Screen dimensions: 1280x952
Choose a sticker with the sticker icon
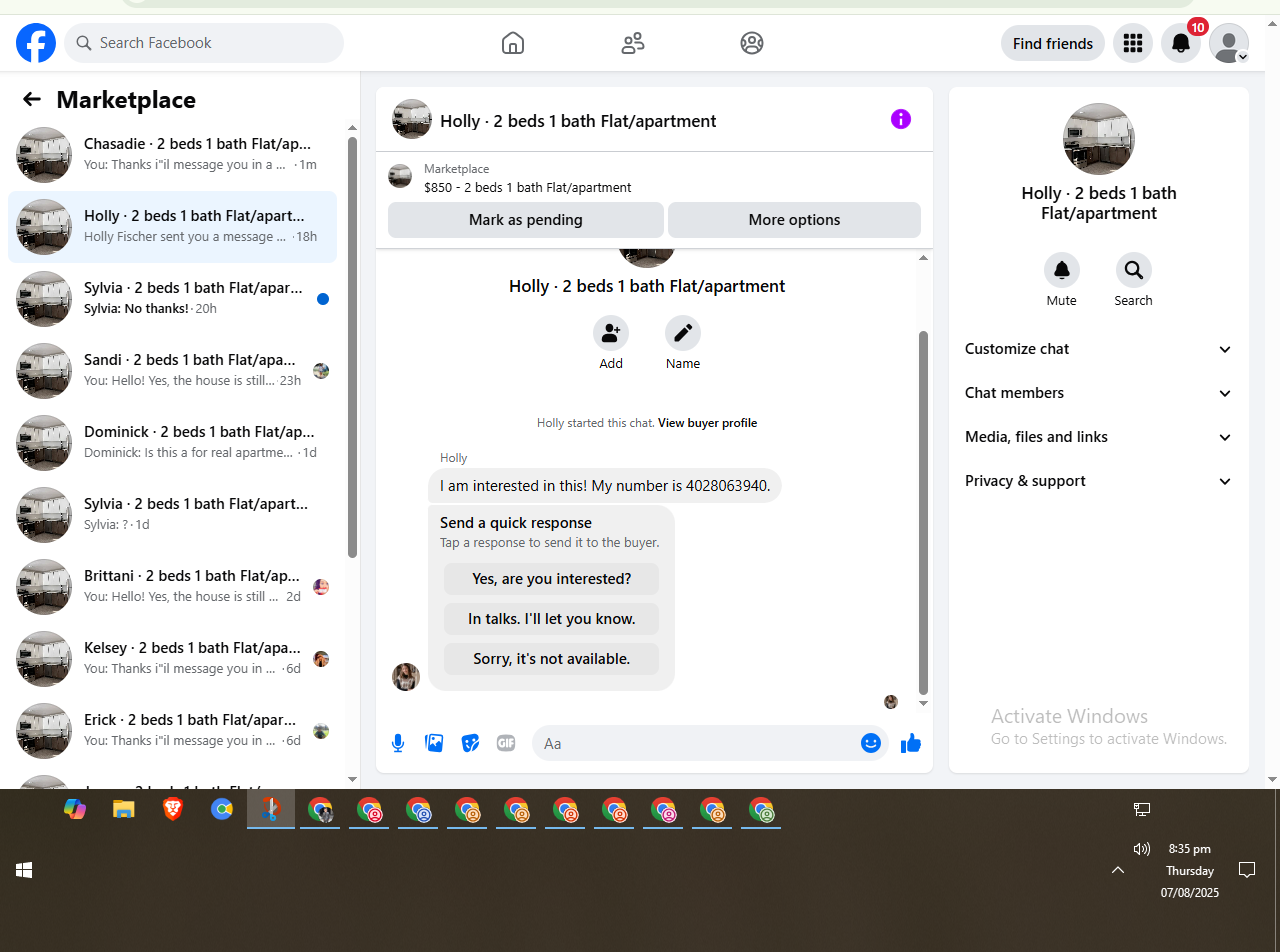point(470,743)
